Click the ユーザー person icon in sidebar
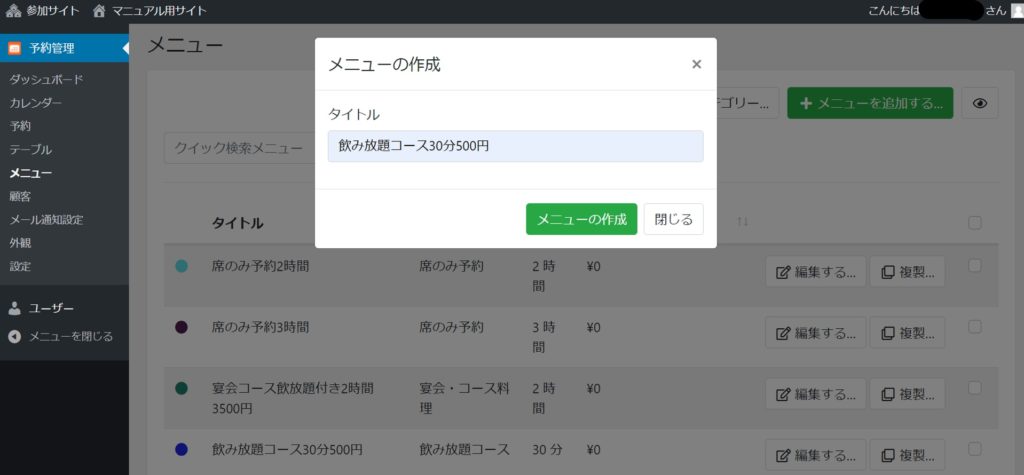 (14, 308)
